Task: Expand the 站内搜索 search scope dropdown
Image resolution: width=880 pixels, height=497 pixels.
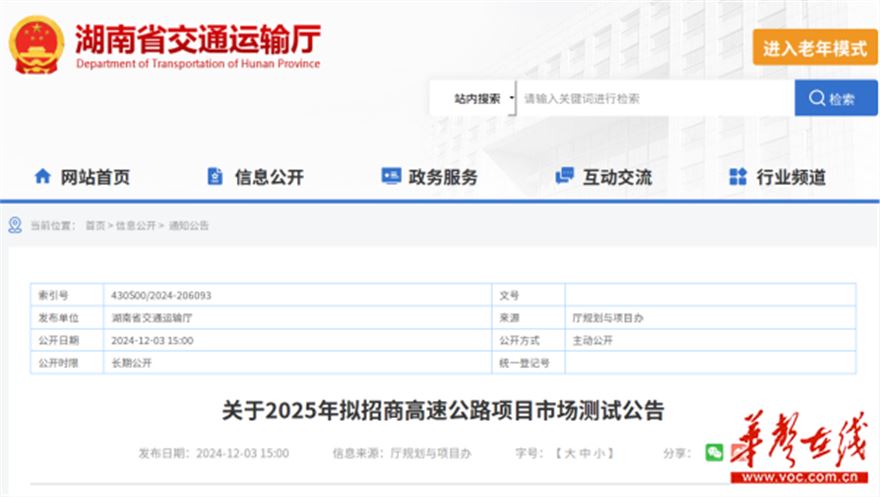Action: coord(483,99)
